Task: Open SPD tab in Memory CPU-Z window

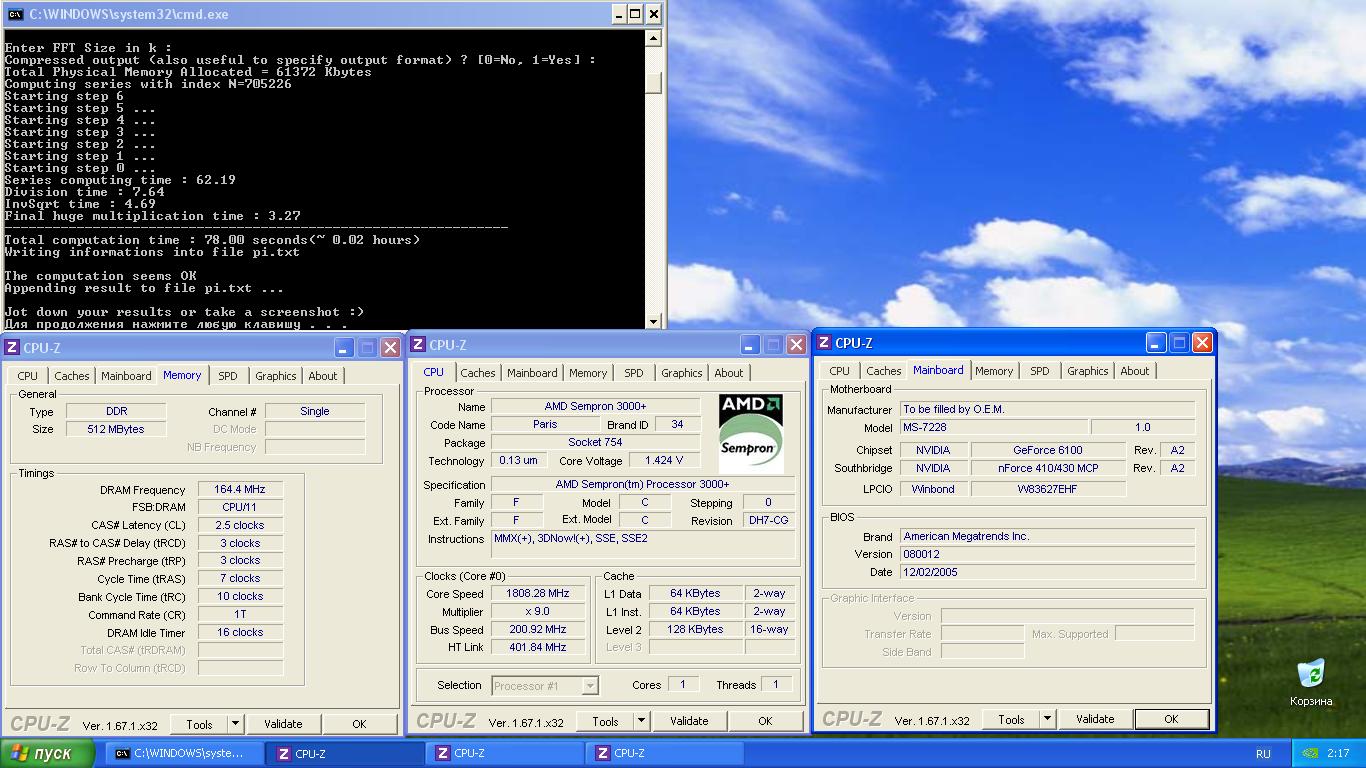Action: click(228, 376)
